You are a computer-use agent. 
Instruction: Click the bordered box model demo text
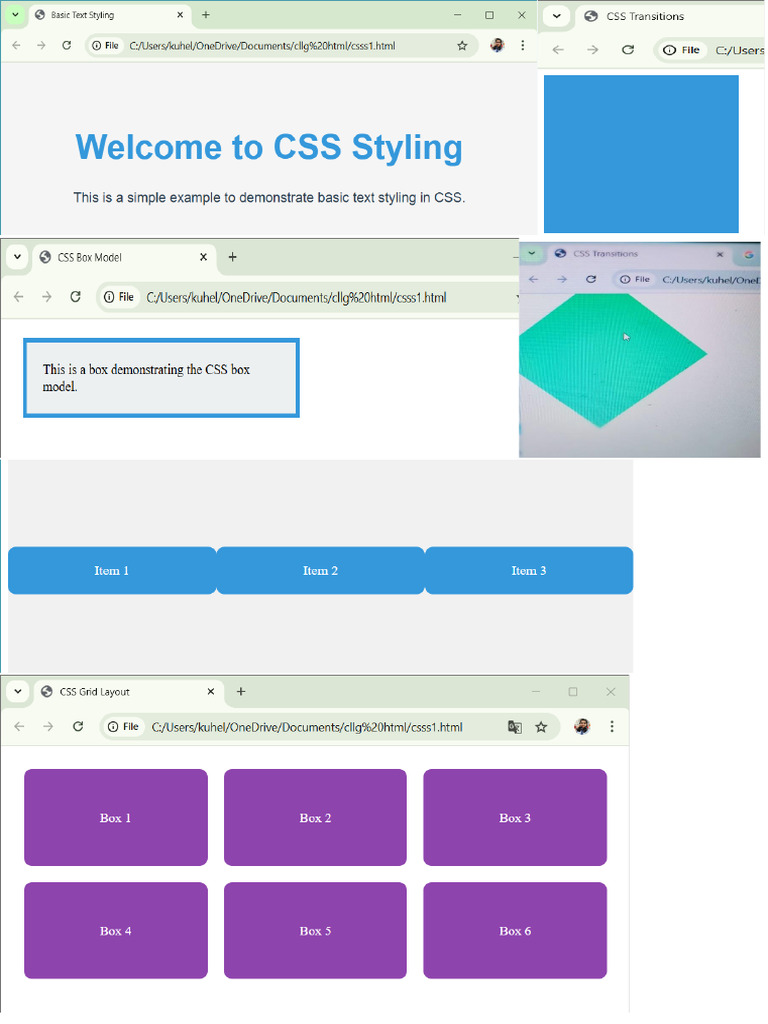pyautogui.click(x=161, y=377)
